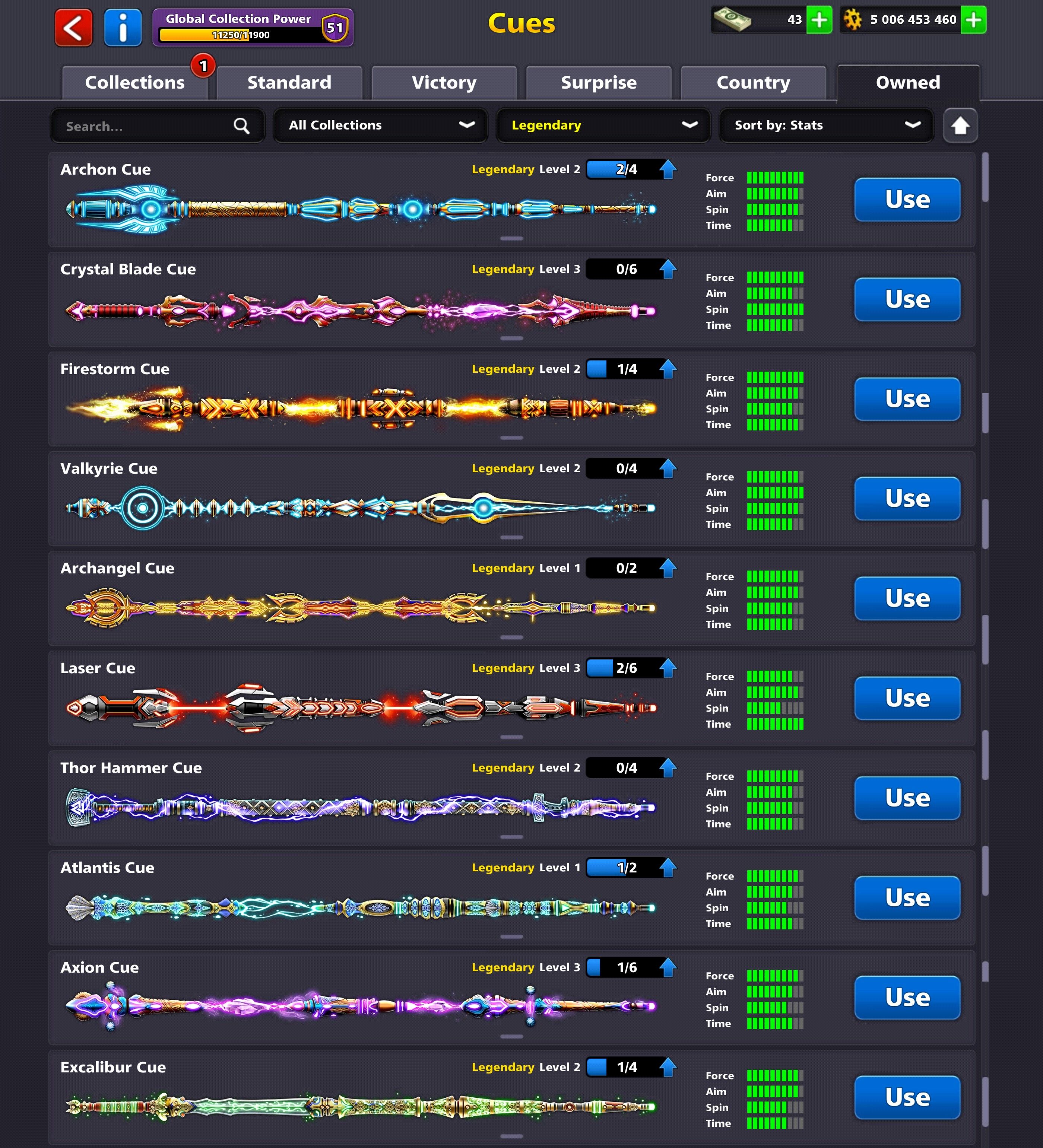Switch to the Victory tab
This screenshot has height=1148, width=1043.
444,83
